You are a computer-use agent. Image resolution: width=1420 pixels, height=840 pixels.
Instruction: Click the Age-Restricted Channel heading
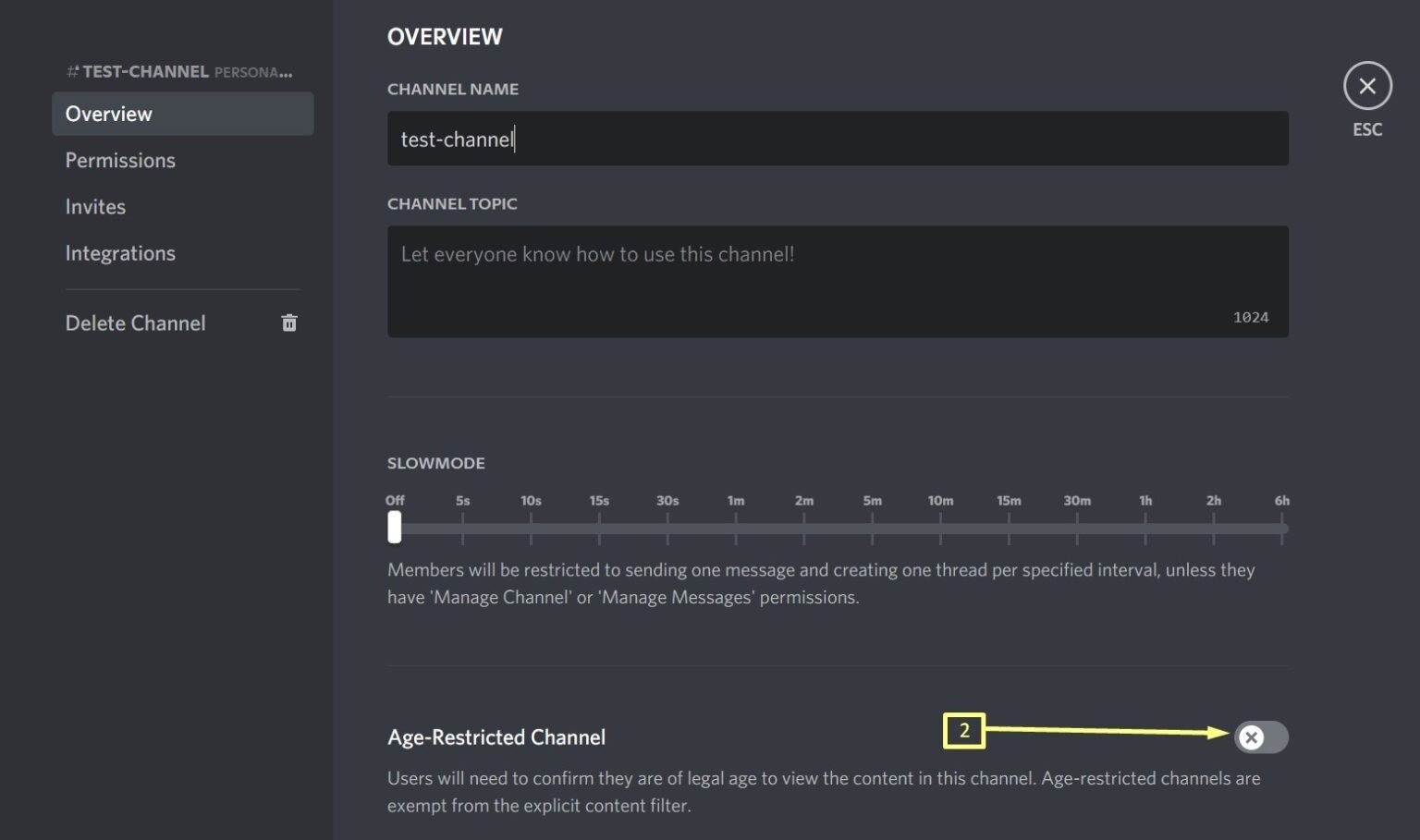point(496,737)
